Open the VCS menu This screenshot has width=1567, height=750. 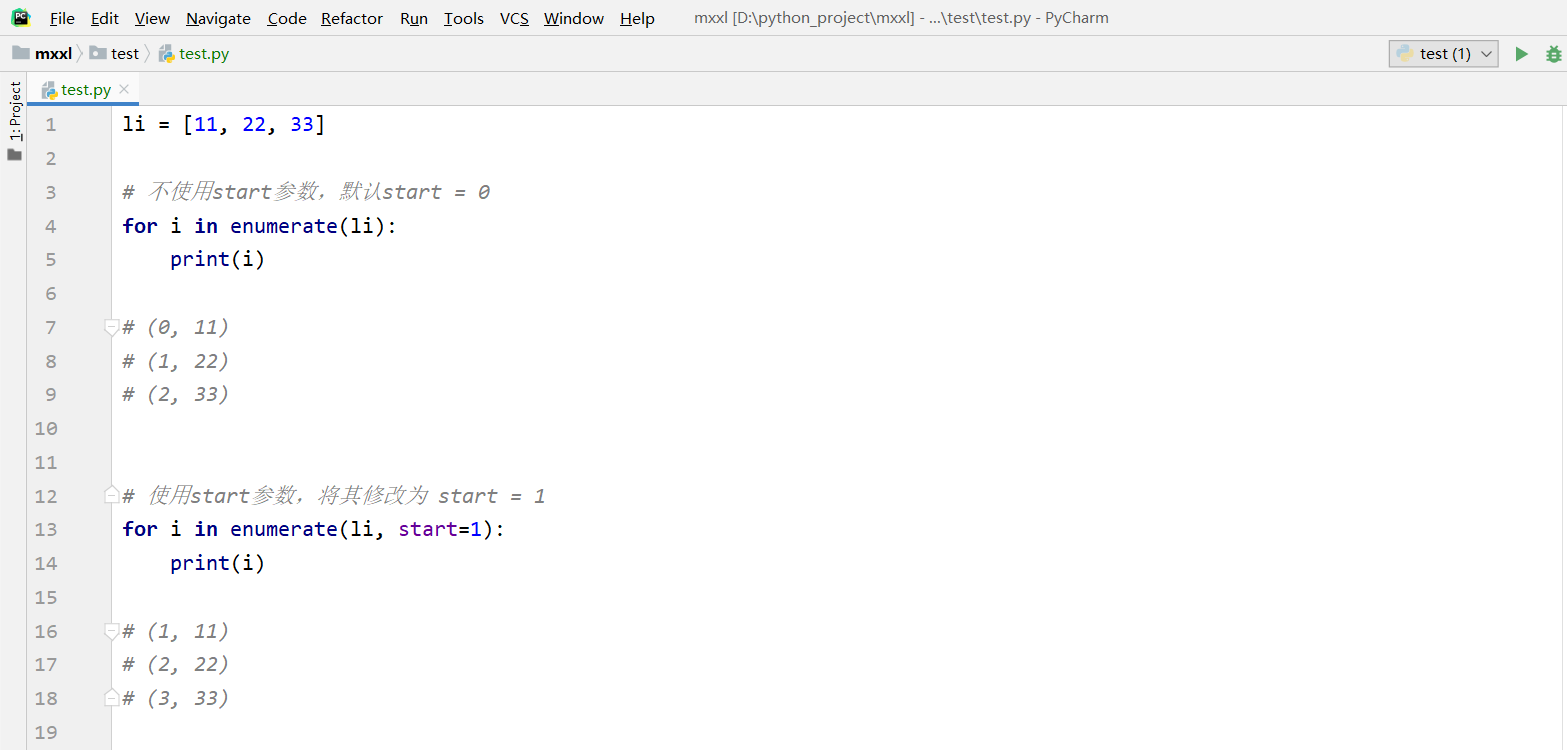(514, 18)
